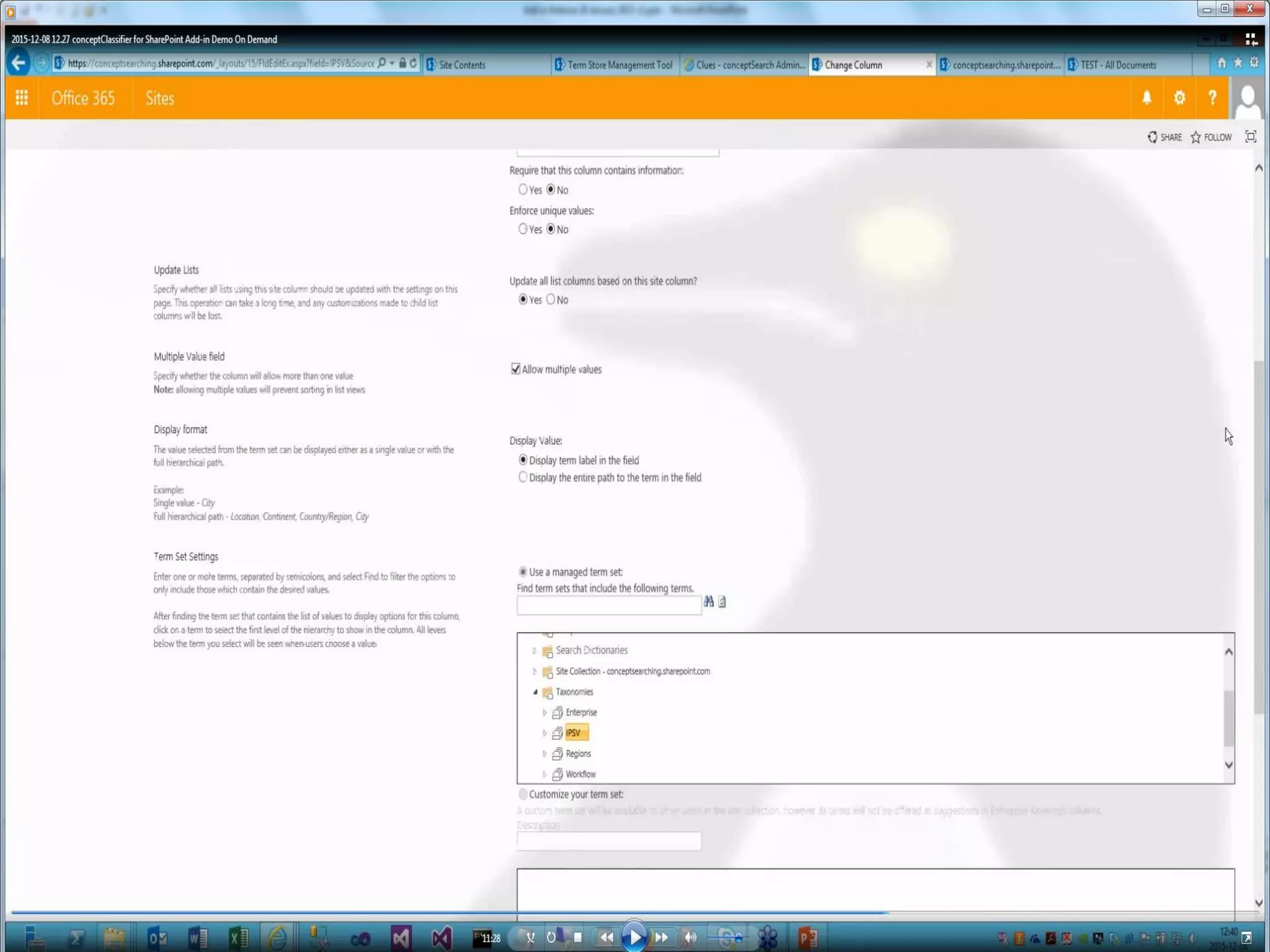This screenshot has width=1270, height=952.
Task: Open the Office 365 app launcher grid
Action: point(22,98)
